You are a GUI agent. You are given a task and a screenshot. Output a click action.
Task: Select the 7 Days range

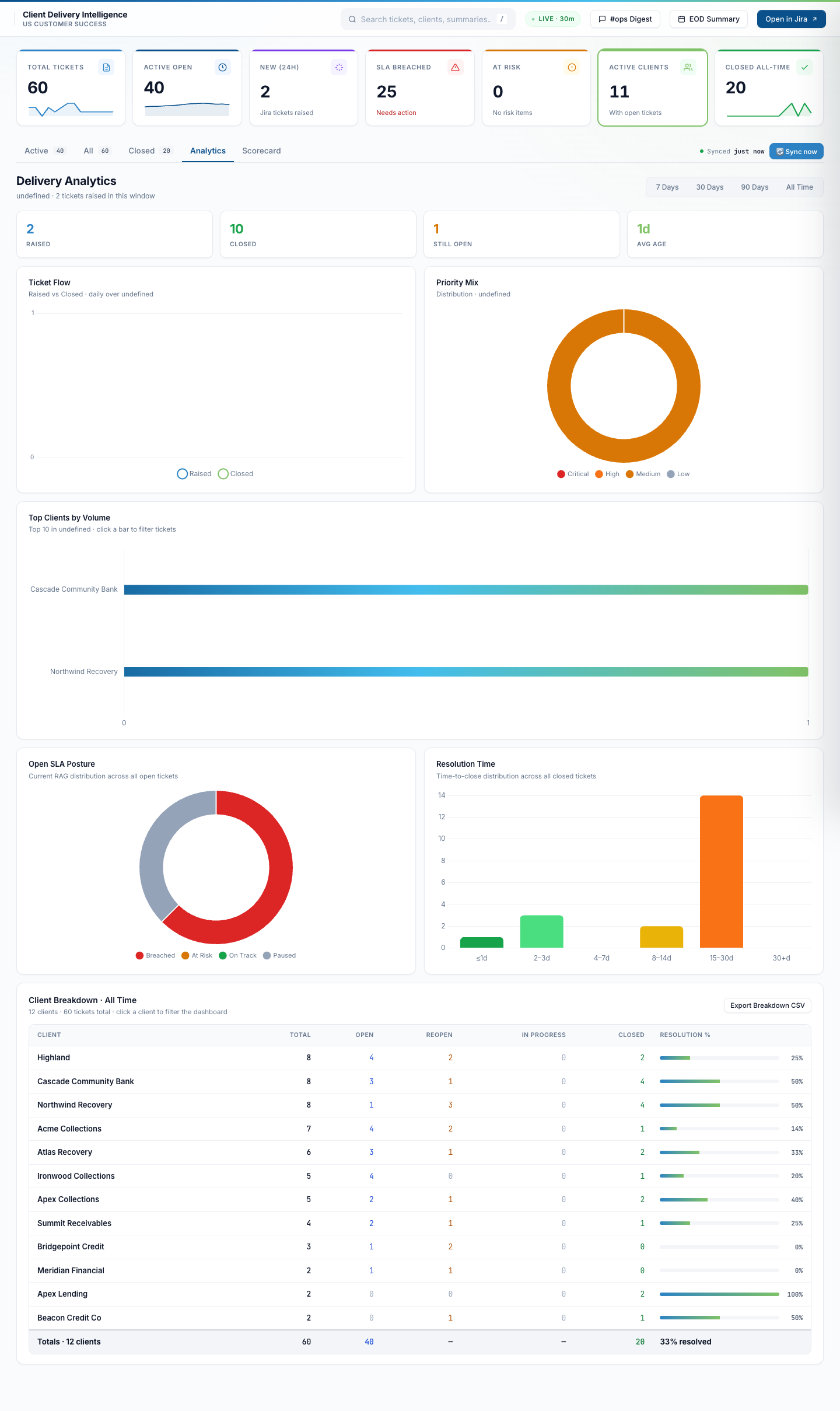pyautogui.click(x=667, y=187)
